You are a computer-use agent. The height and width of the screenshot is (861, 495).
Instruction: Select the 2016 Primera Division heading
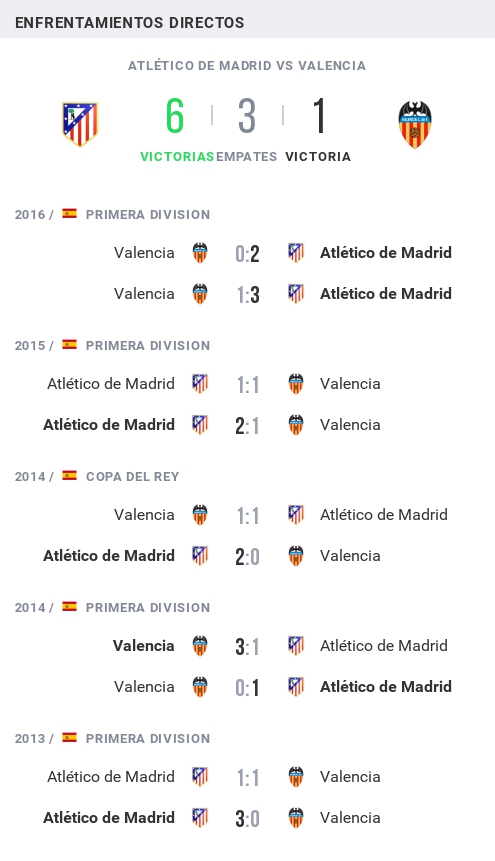(112, 214)
